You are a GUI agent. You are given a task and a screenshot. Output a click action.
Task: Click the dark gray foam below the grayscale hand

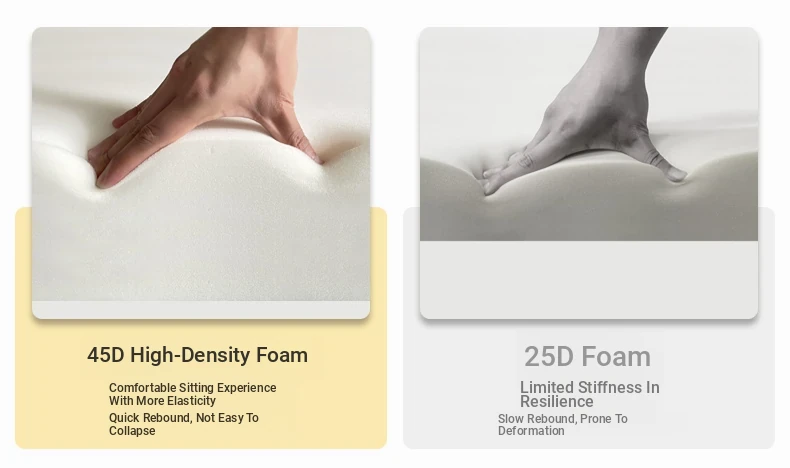589,217
